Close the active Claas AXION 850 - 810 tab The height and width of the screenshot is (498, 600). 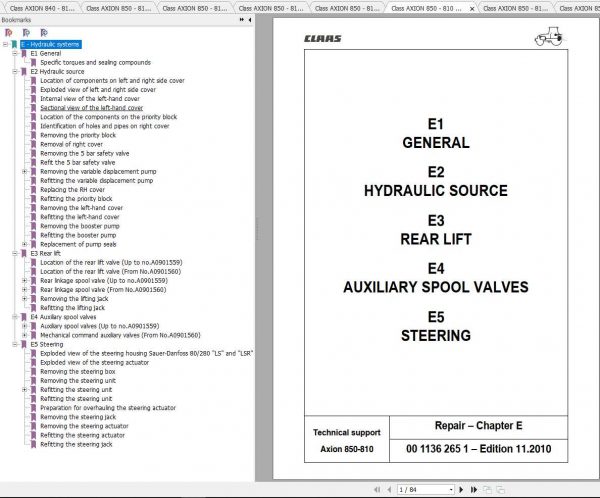472,8
